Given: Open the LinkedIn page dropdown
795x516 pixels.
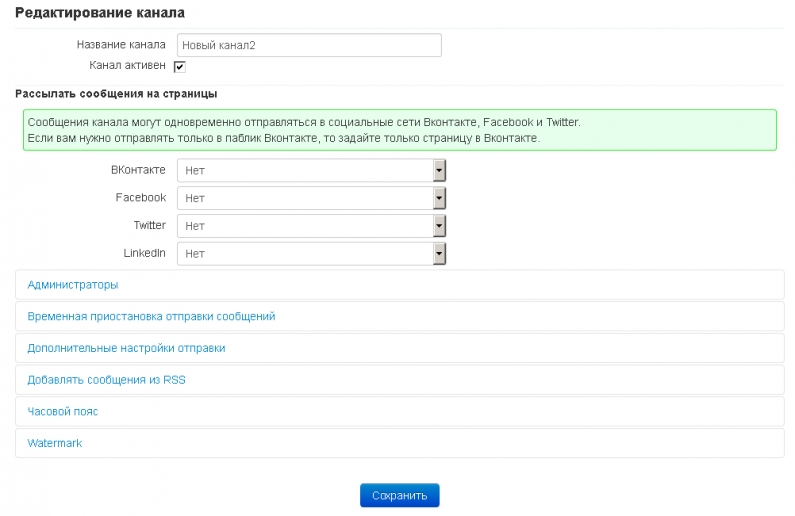Looking at the screenshot, I should (x=311, y=253).
